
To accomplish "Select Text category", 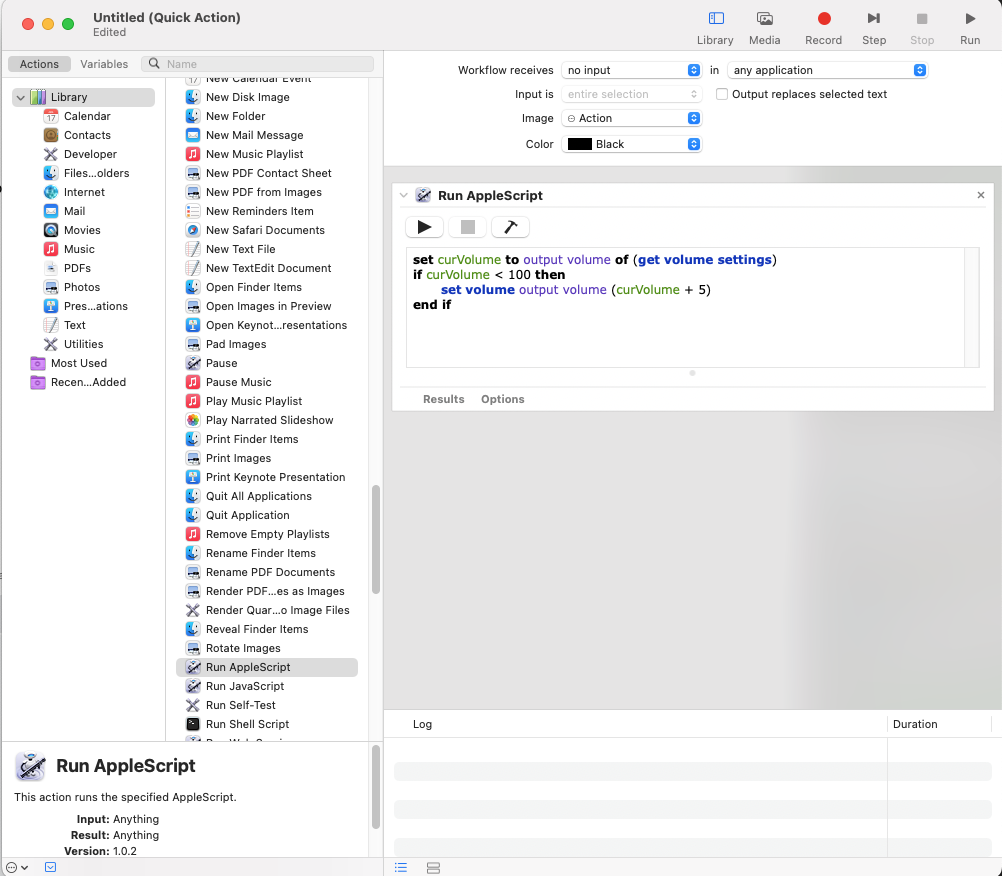I will tap(74, 325).
